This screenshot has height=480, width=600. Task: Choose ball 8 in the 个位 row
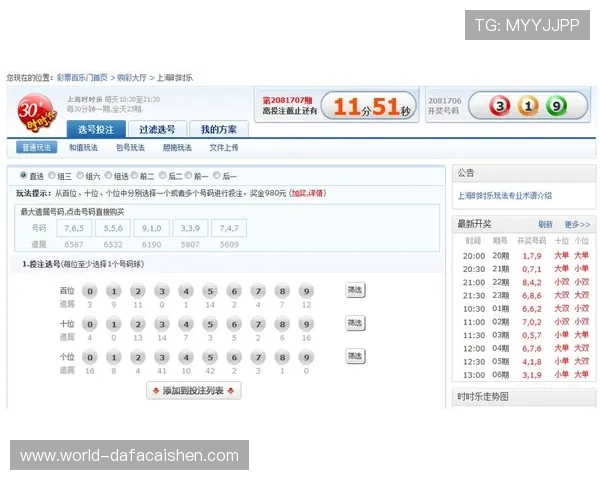(x=282, y=358)
